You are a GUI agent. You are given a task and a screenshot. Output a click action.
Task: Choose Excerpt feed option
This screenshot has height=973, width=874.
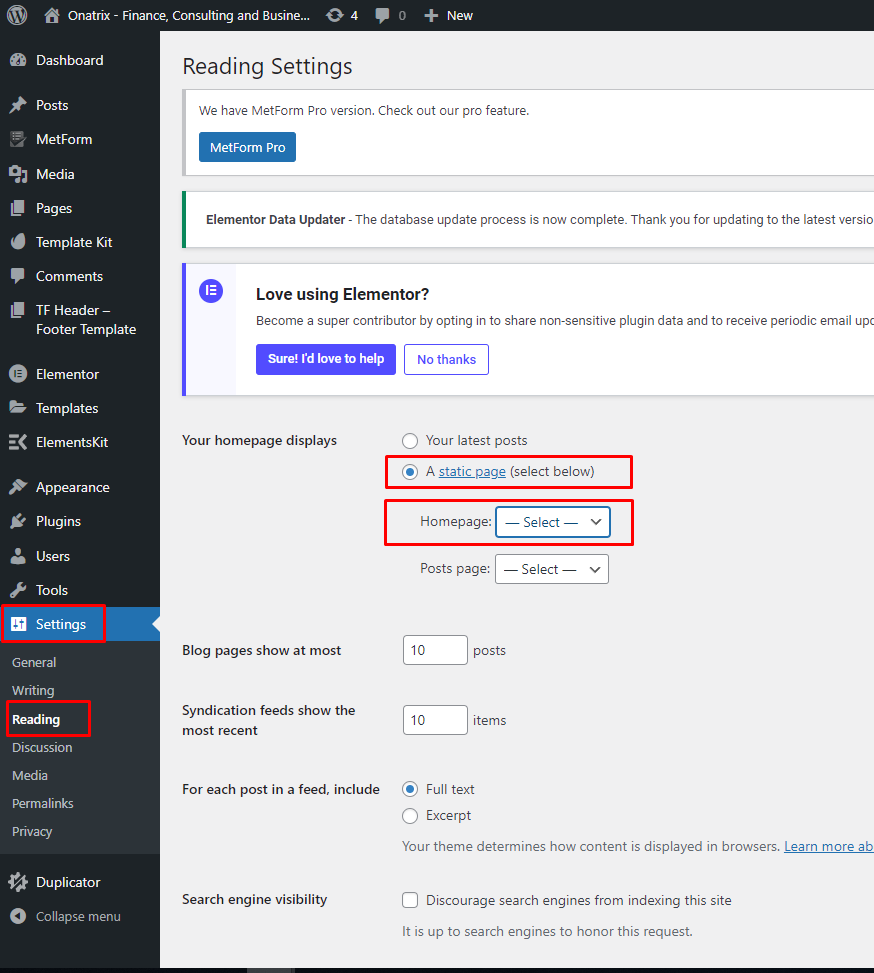point(410,815)
